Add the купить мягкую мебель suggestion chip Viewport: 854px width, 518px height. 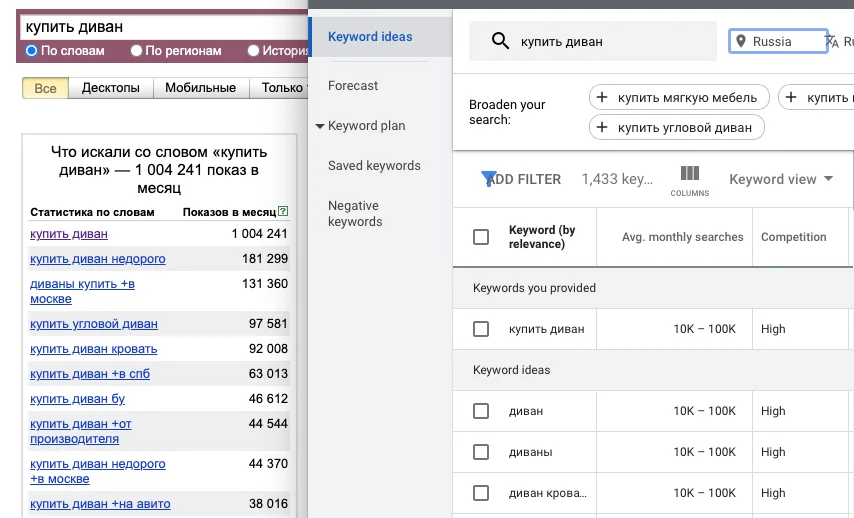click(x=679, y=97)
